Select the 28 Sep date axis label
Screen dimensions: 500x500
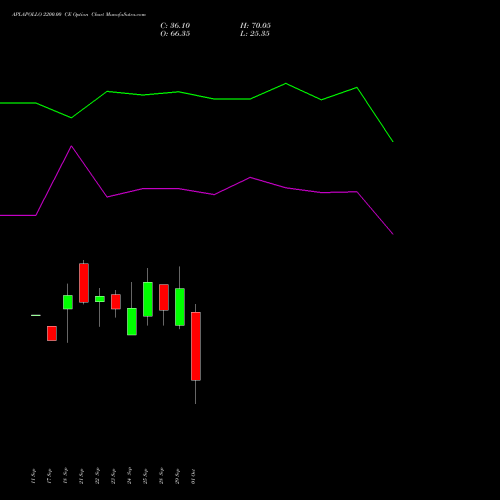coord(161,476)
